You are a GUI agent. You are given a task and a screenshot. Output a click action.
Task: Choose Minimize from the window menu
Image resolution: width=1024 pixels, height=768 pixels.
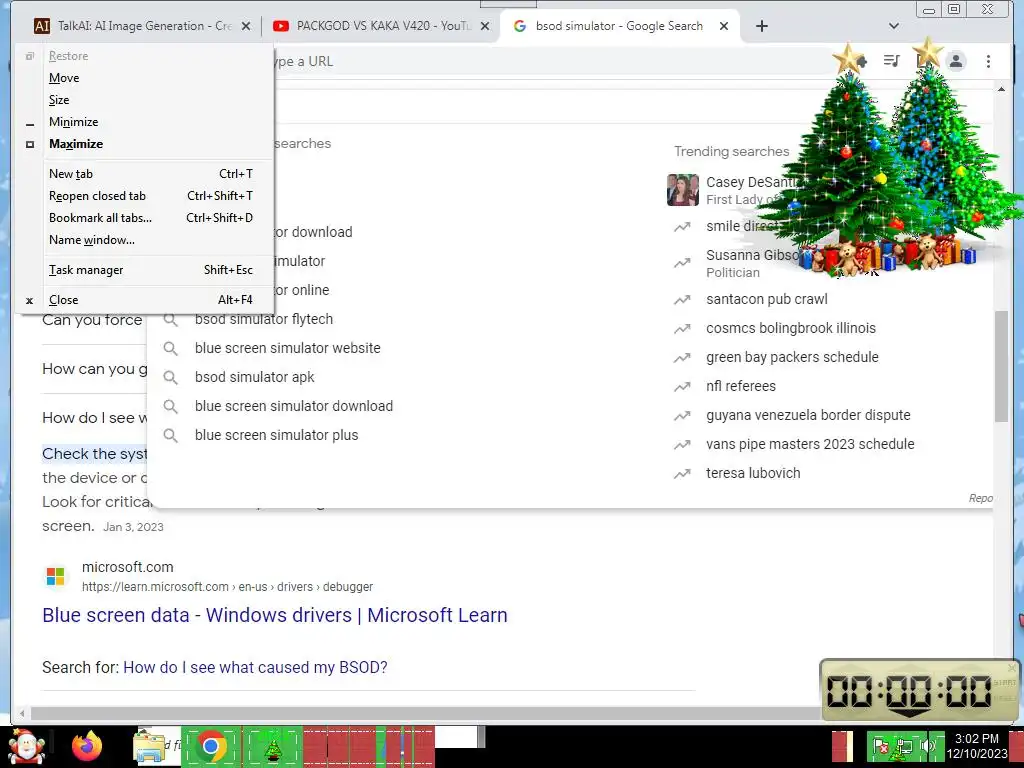(x=73, y=122)
